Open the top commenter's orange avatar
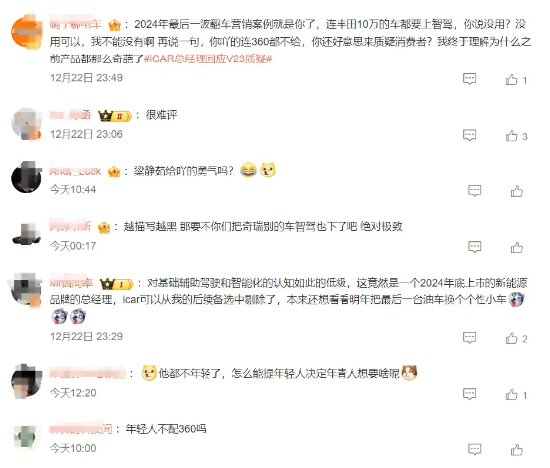The image size is (550, 468). pyautogui.click(x=27, y=31)
